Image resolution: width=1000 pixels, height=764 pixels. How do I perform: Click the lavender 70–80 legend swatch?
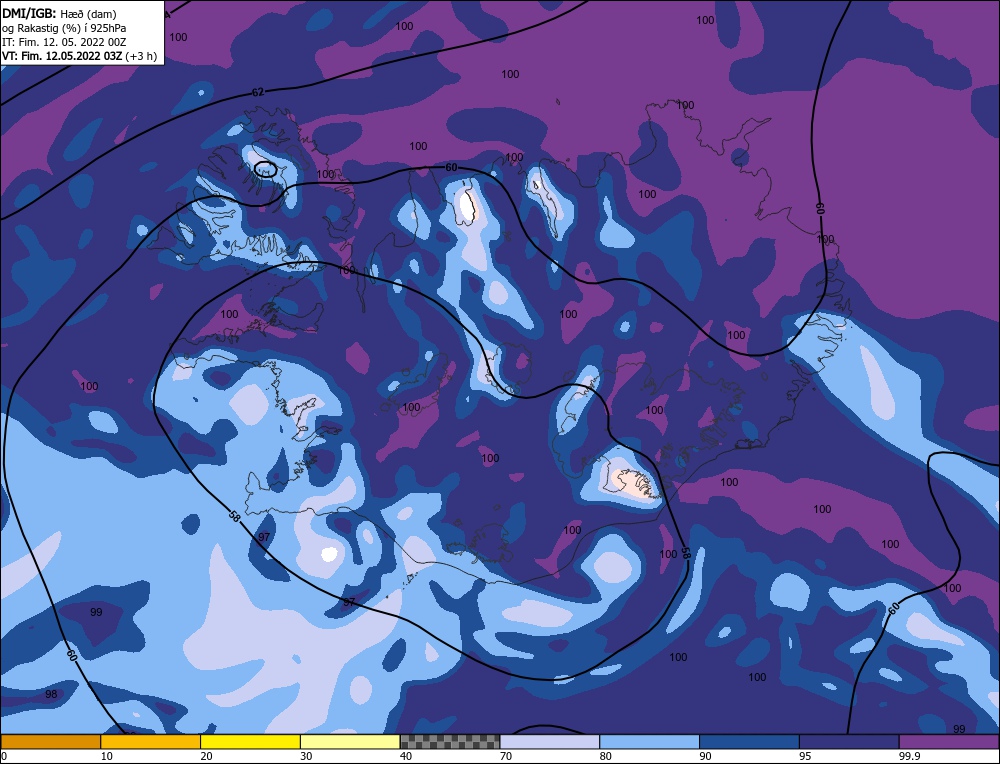550,742
